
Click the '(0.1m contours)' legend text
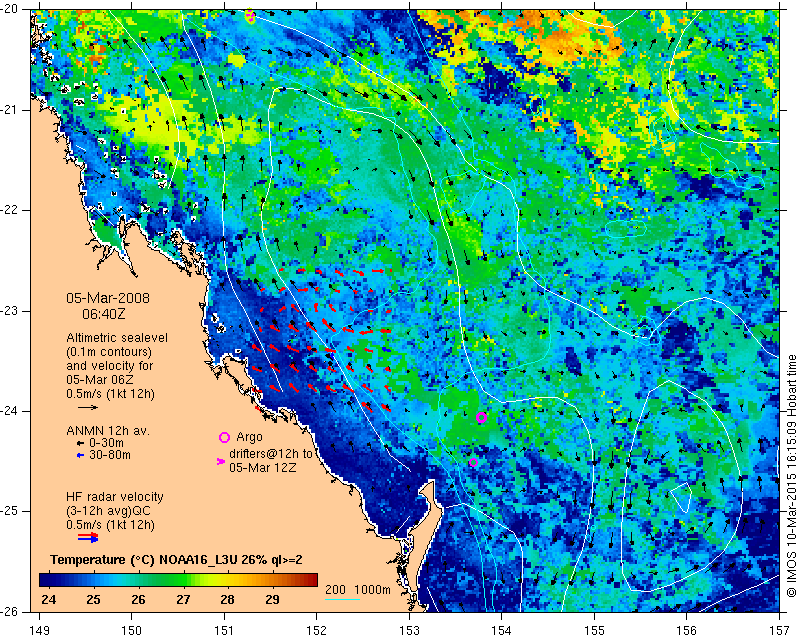point(109,352)
